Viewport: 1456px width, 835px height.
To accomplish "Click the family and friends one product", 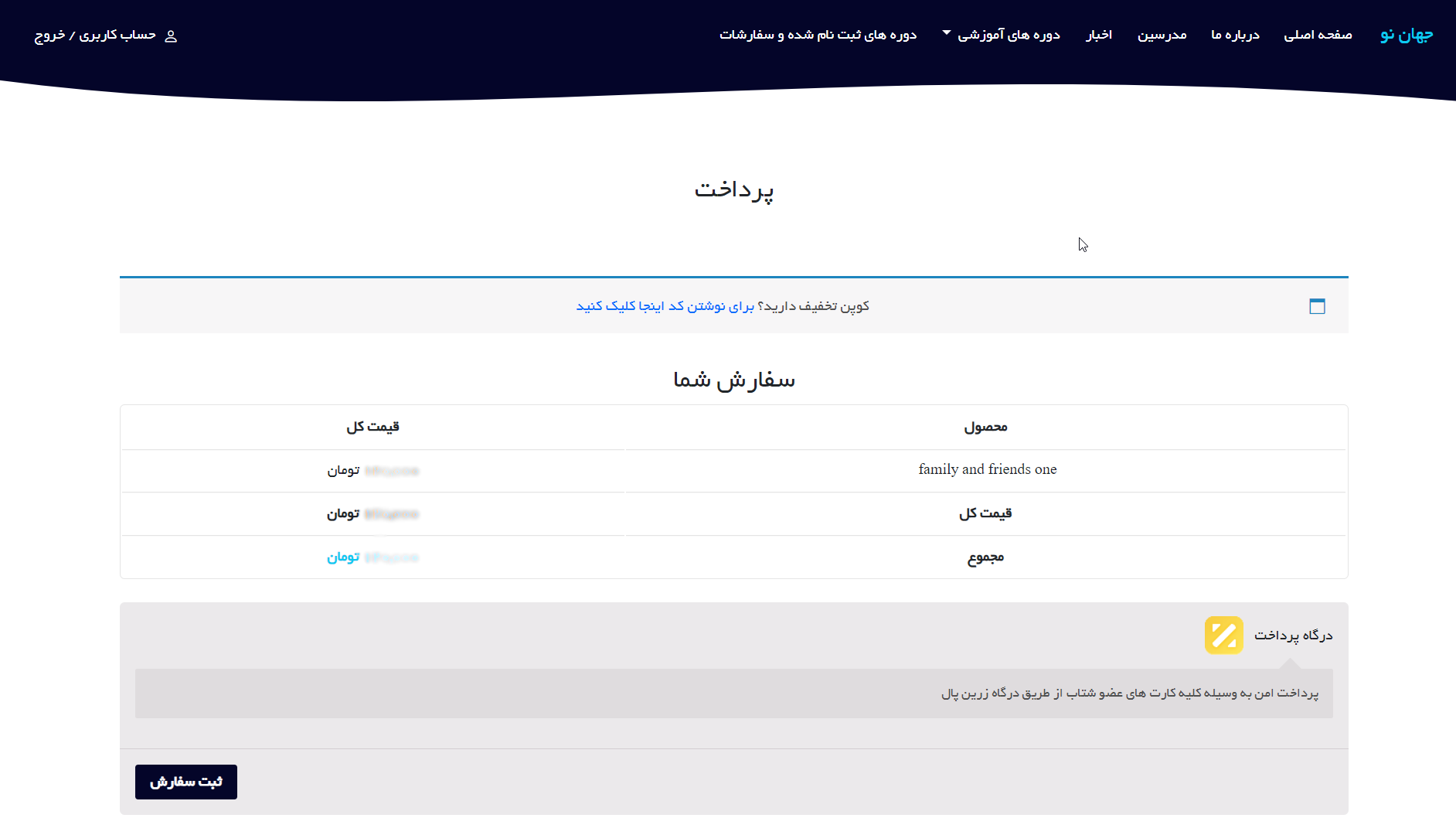I will [987, 469].
